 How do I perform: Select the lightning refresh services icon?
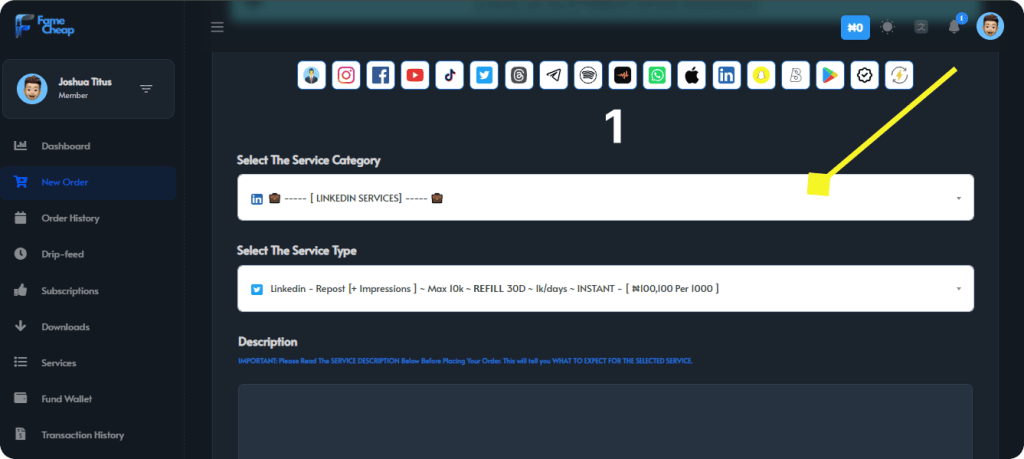click(x=899, y=76)
